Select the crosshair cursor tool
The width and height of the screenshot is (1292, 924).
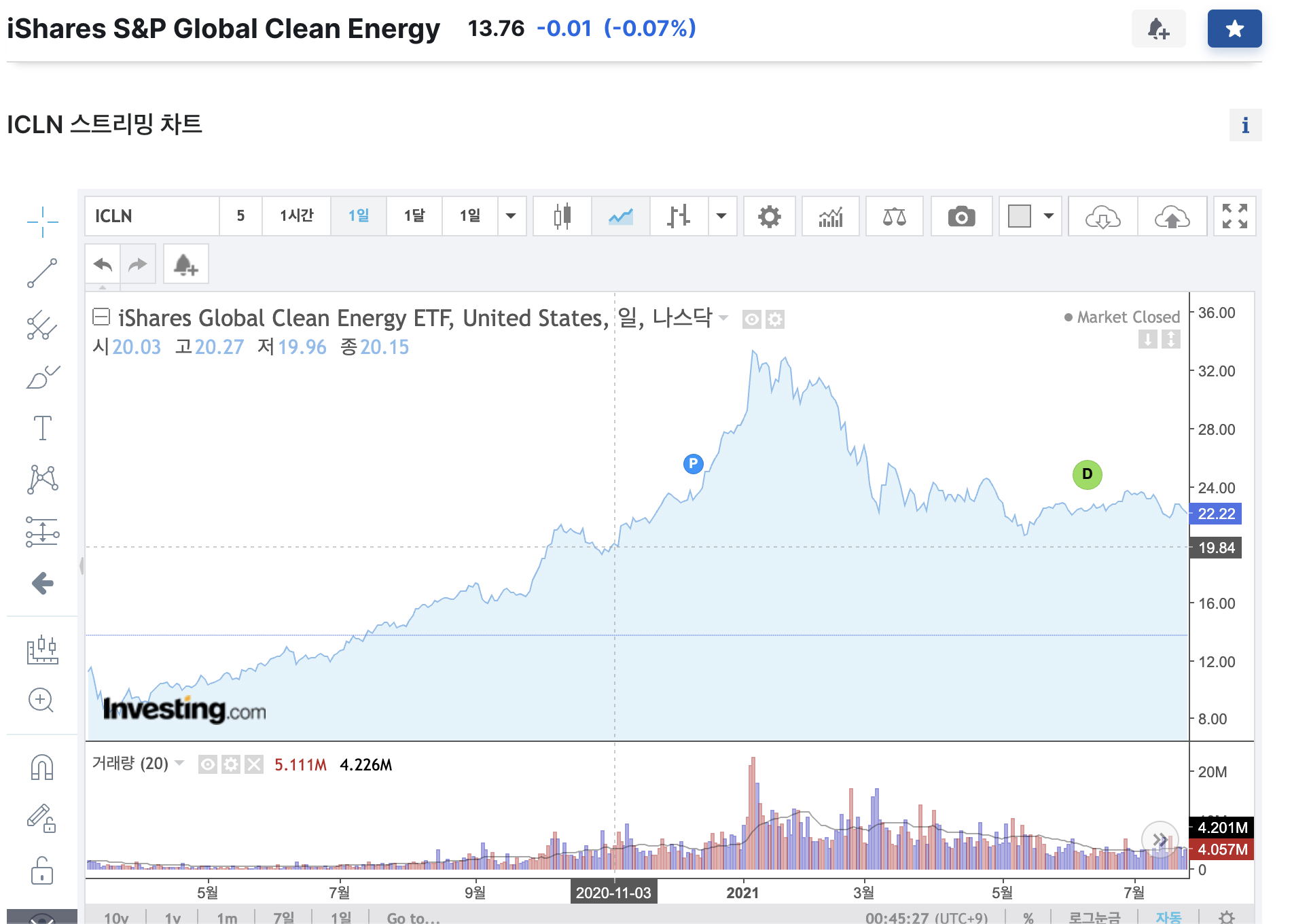click(x=42, y=221)
